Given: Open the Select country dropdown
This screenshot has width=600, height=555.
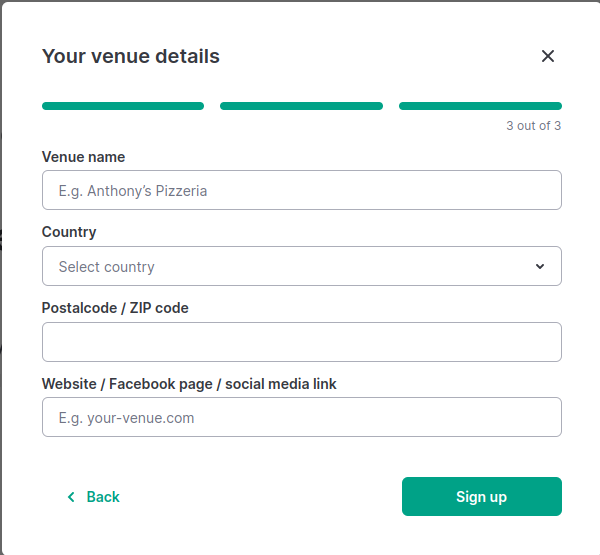Looking at the screenshot, I should coord(302,266).
